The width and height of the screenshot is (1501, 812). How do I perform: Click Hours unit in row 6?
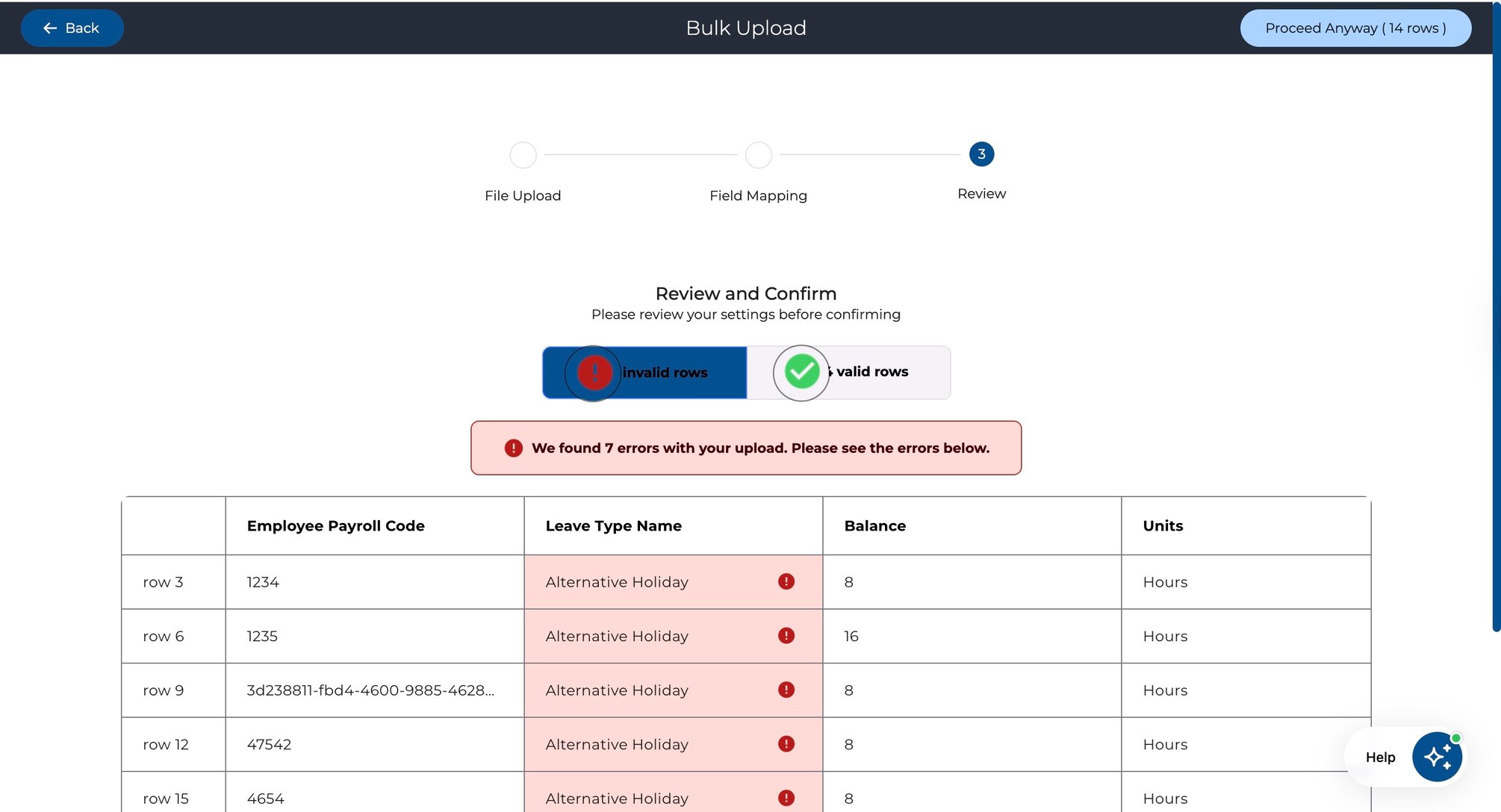click(1165, 637)
